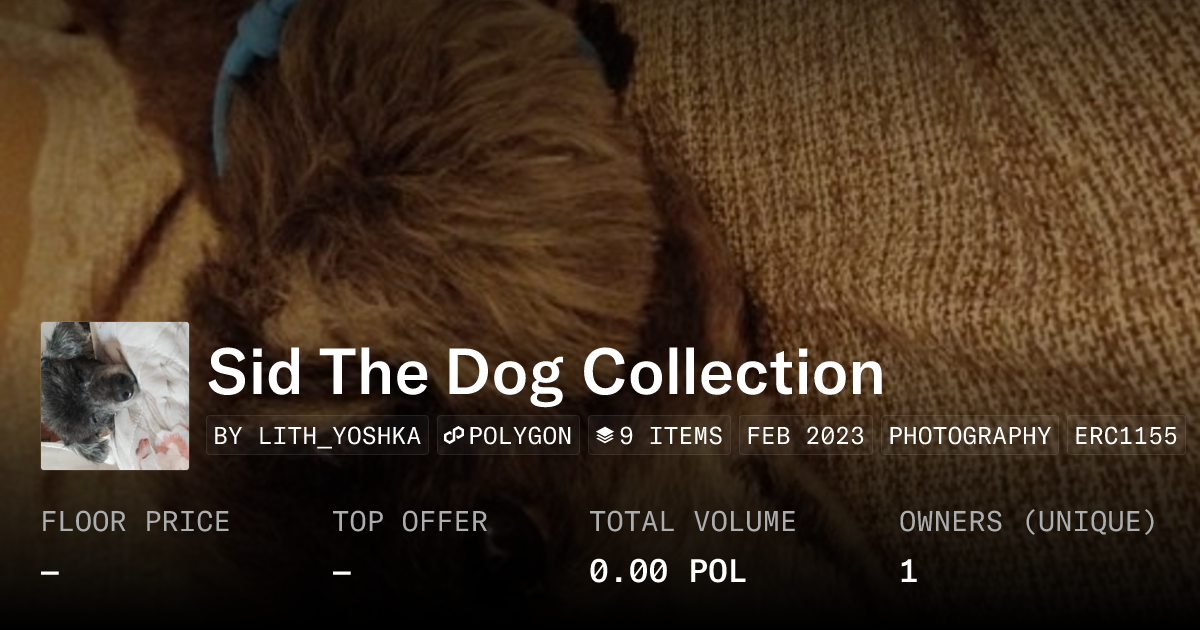Click the ERC1155 token standard badge

[1126, 436]
